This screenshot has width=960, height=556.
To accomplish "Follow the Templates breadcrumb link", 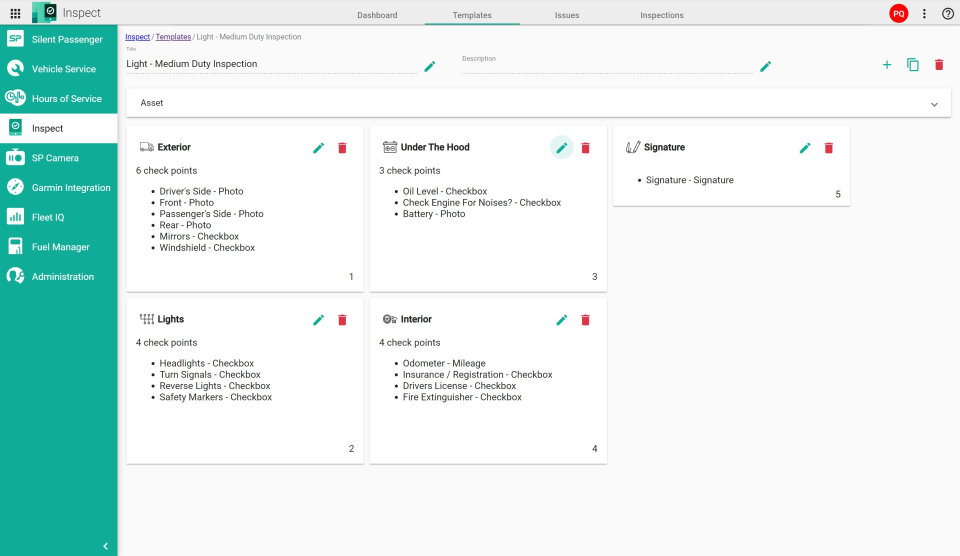I will tap(173, 37).
